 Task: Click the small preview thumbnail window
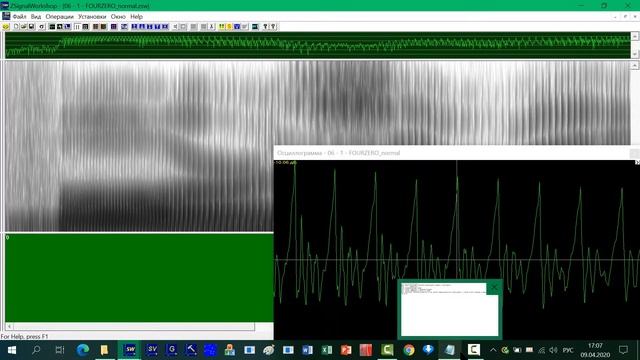point(449,309)
